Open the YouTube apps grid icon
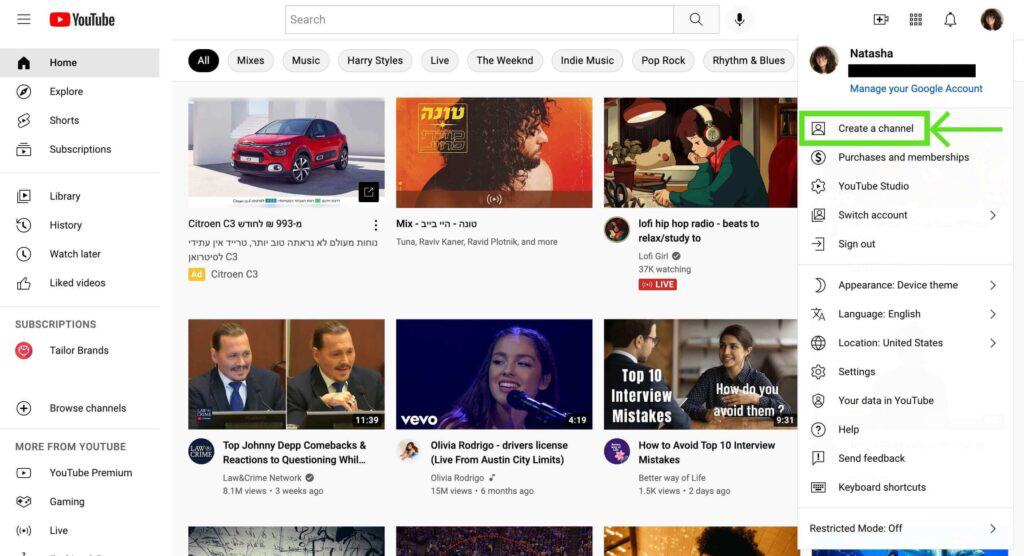 pyautogui.click(x=915, y=20)
